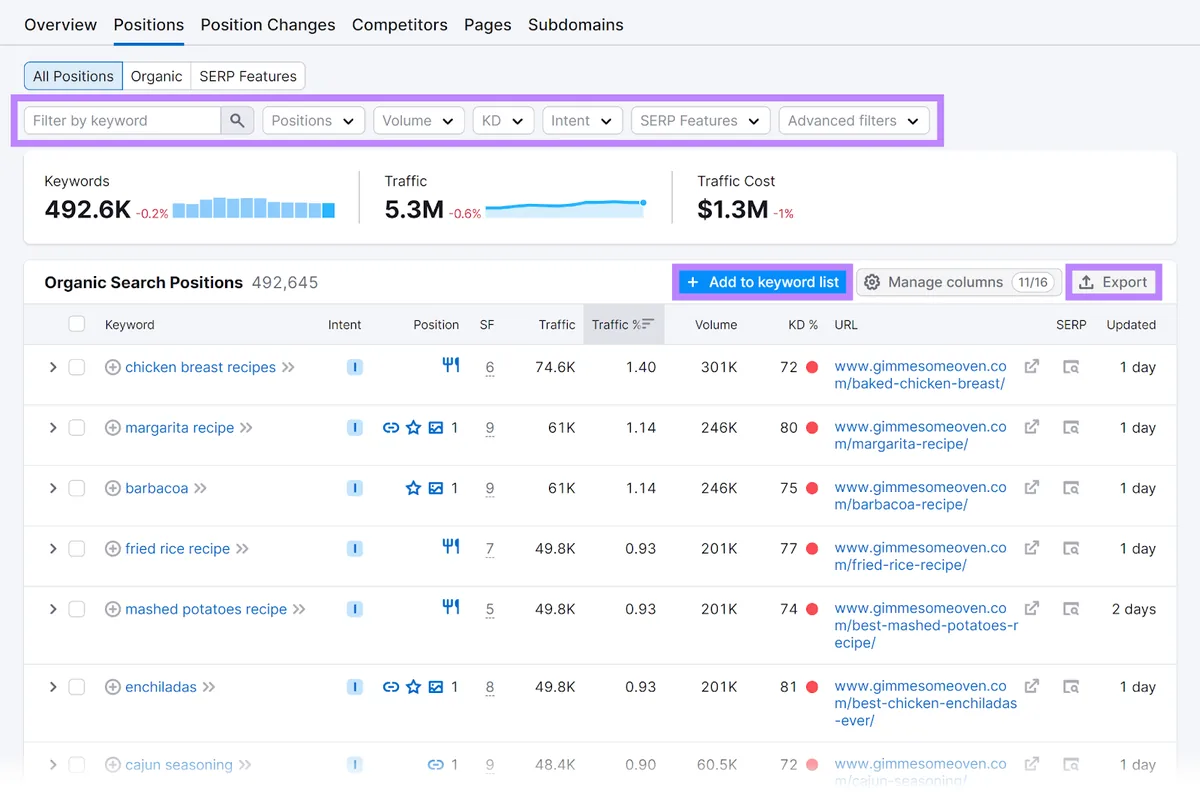Open external link for margarita-recipe URL
This screenshot has height=792, width=1200.
coord(1031,427)
